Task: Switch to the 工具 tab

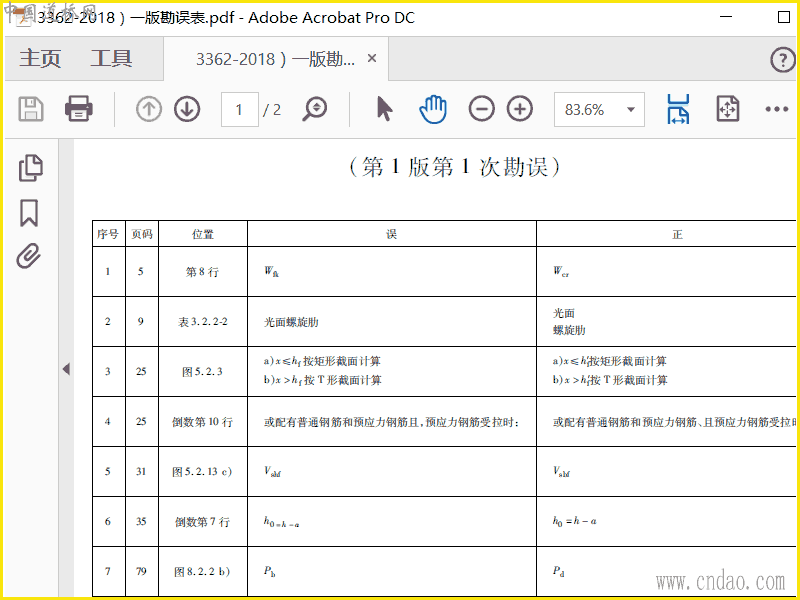Action: [x=112, y=58]
